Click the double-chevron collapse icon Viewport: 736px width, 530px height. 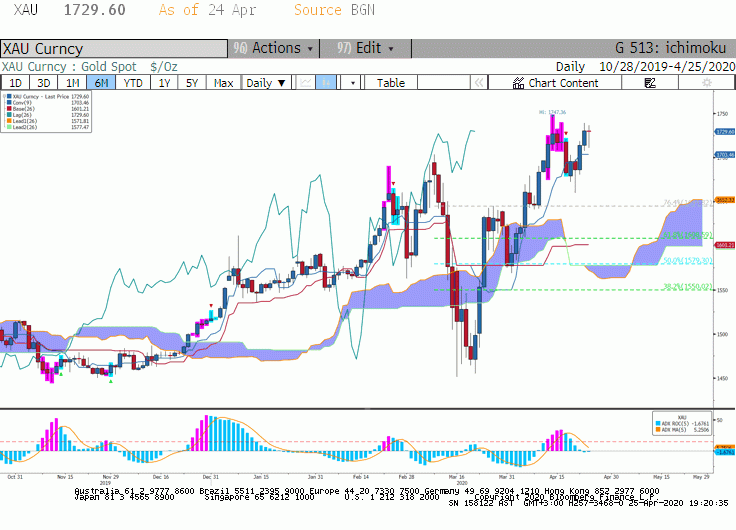pos(479,83)
